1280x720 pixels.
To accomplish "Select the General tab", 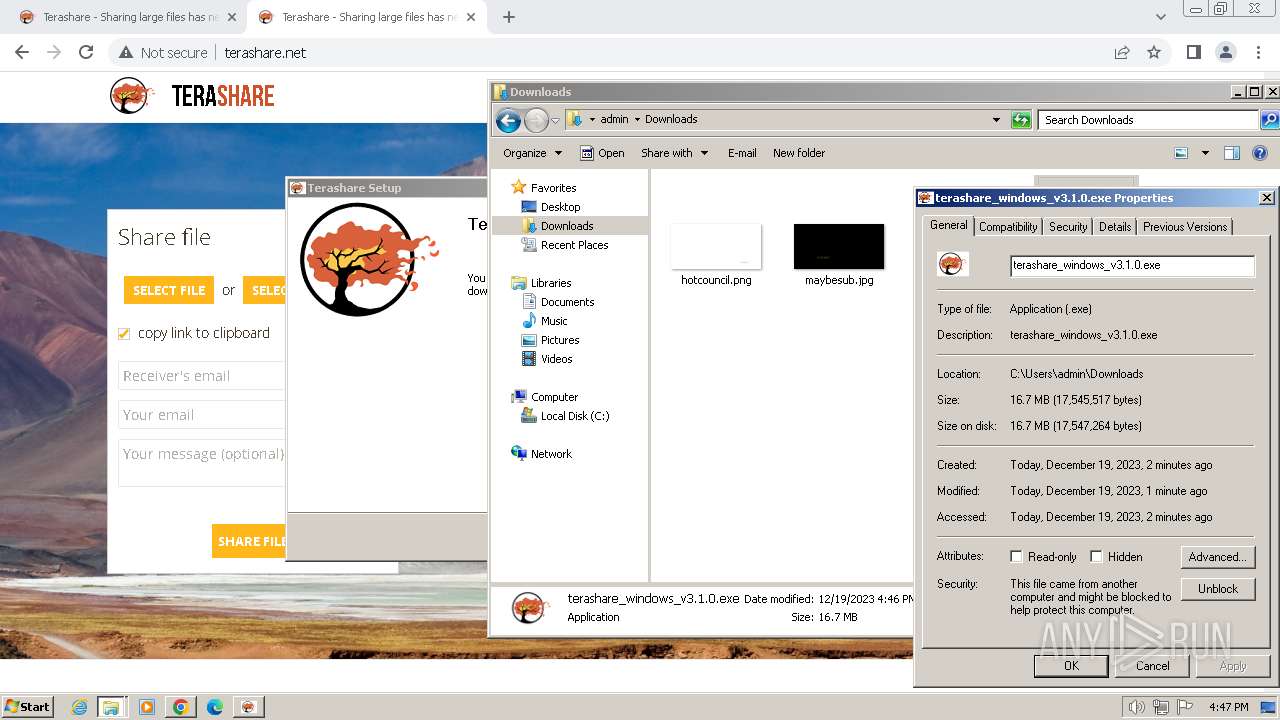I will (948, 226).
